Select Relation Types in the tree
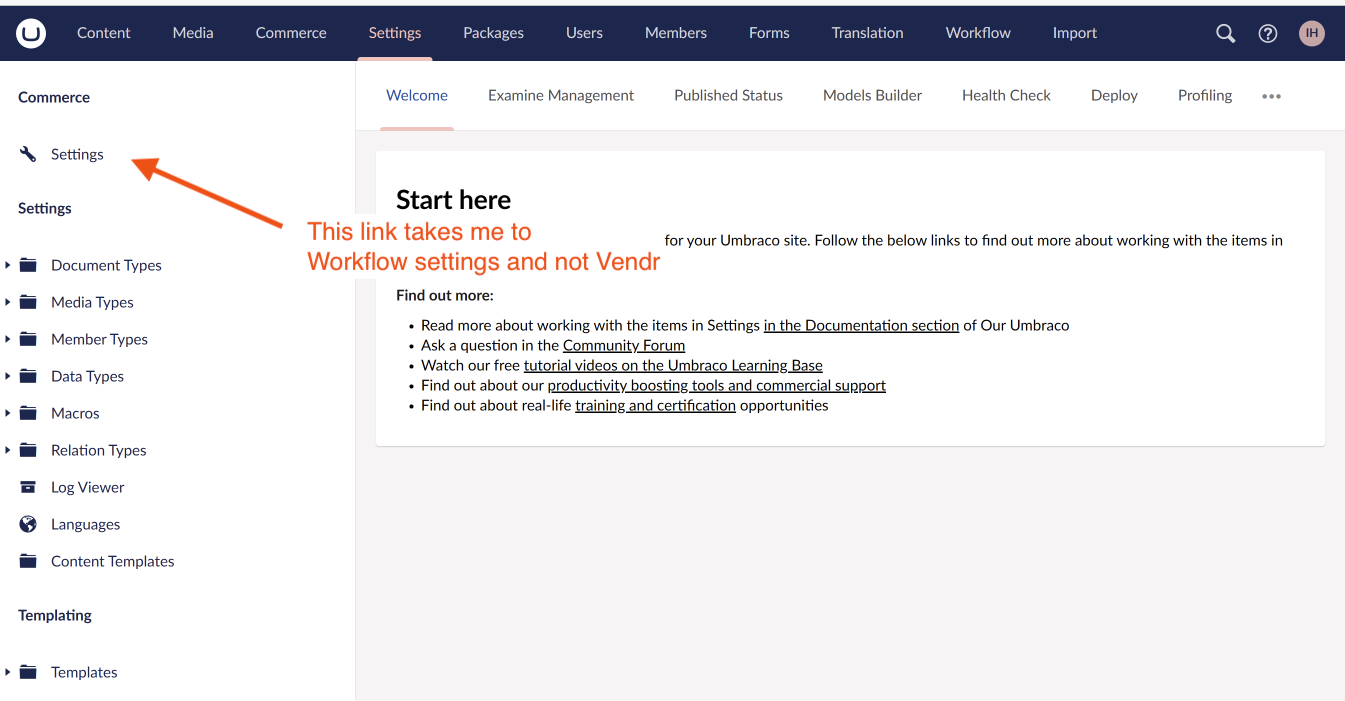 pyautogui.click(x=98, y=450)
